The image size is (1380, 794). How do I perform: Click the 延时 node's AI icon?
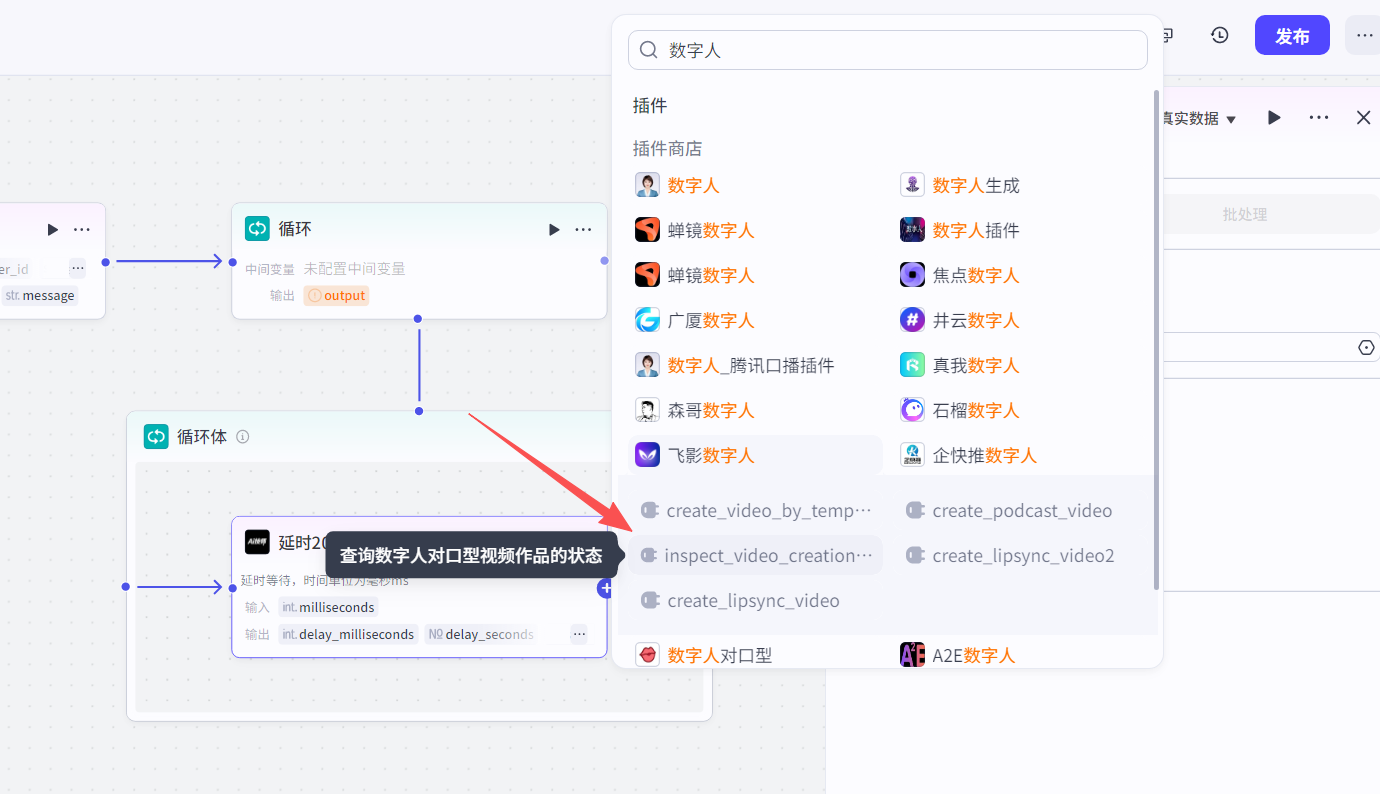pos(257,542)
